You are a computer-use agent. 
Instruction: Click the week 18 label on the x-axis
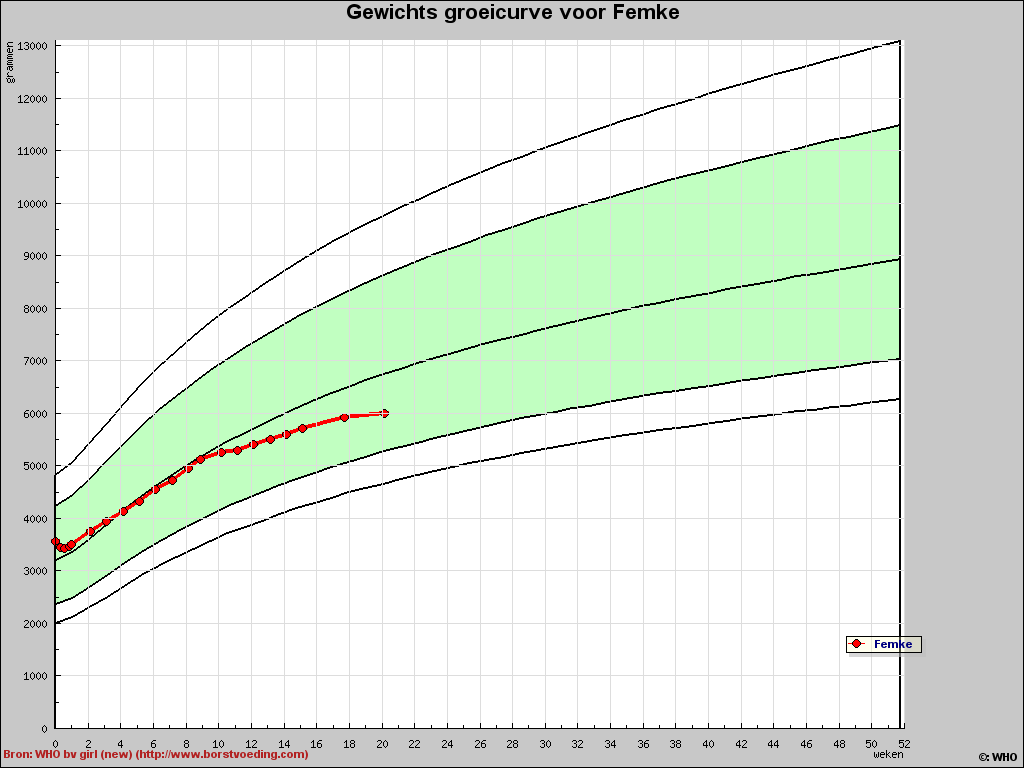click(x=349, y=744)
